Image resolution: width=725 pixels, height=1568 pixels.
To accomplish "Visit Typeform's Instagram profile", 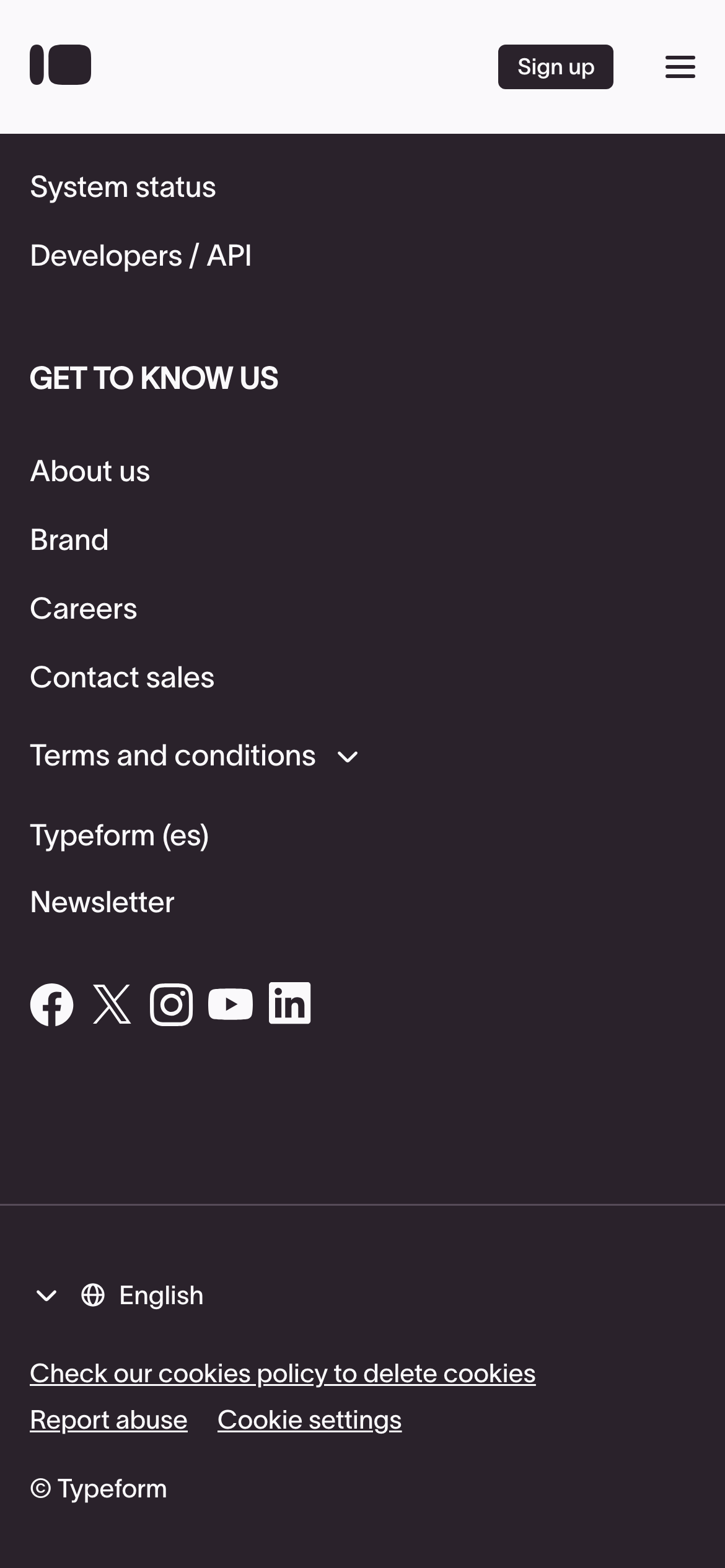I will 171,1004.
